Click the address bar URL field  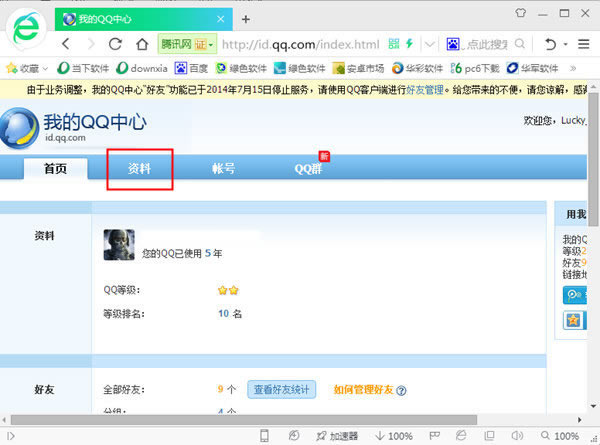(x=301, y=44)
